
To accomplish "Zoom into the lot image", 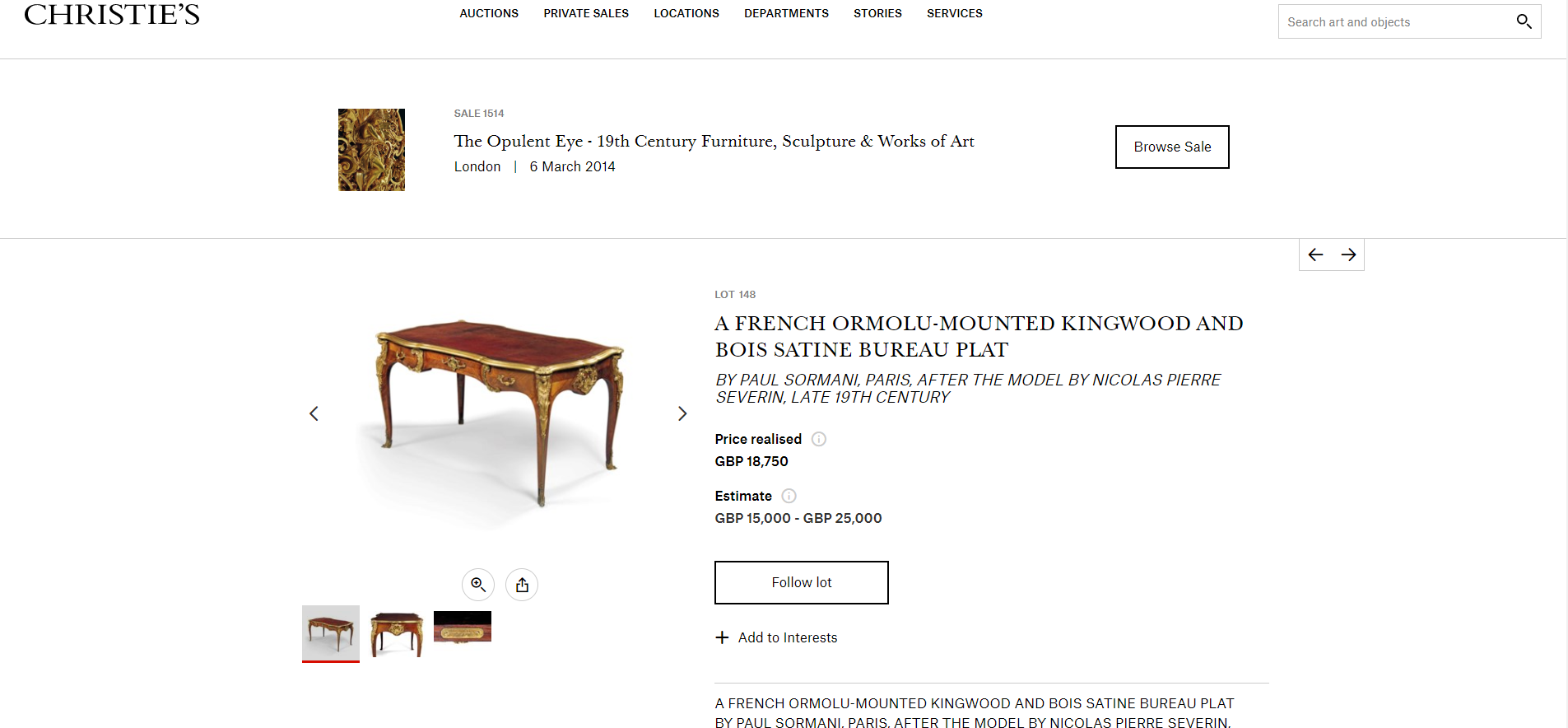I will tap(478, 585).
